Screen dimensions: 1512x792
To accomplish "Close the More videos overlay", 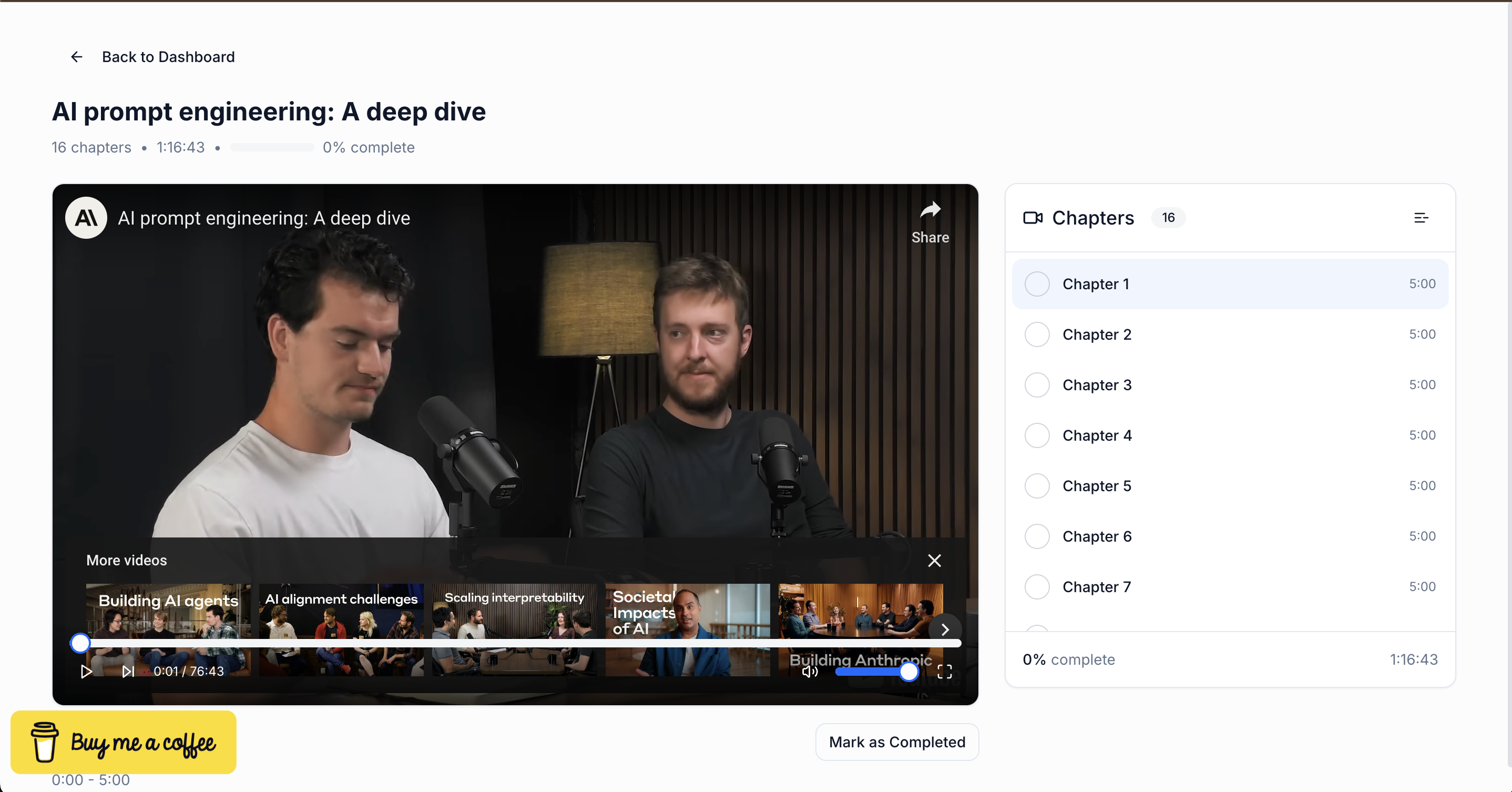I will 934,561.
